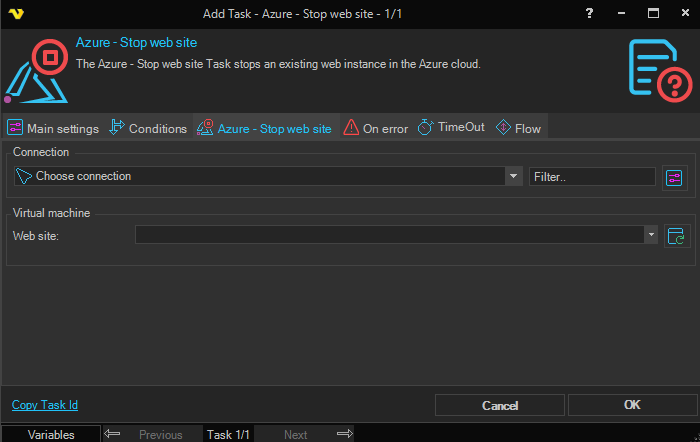The image size is (700, 442).
Task: Open the Flow tab
Action: point(518,128)
